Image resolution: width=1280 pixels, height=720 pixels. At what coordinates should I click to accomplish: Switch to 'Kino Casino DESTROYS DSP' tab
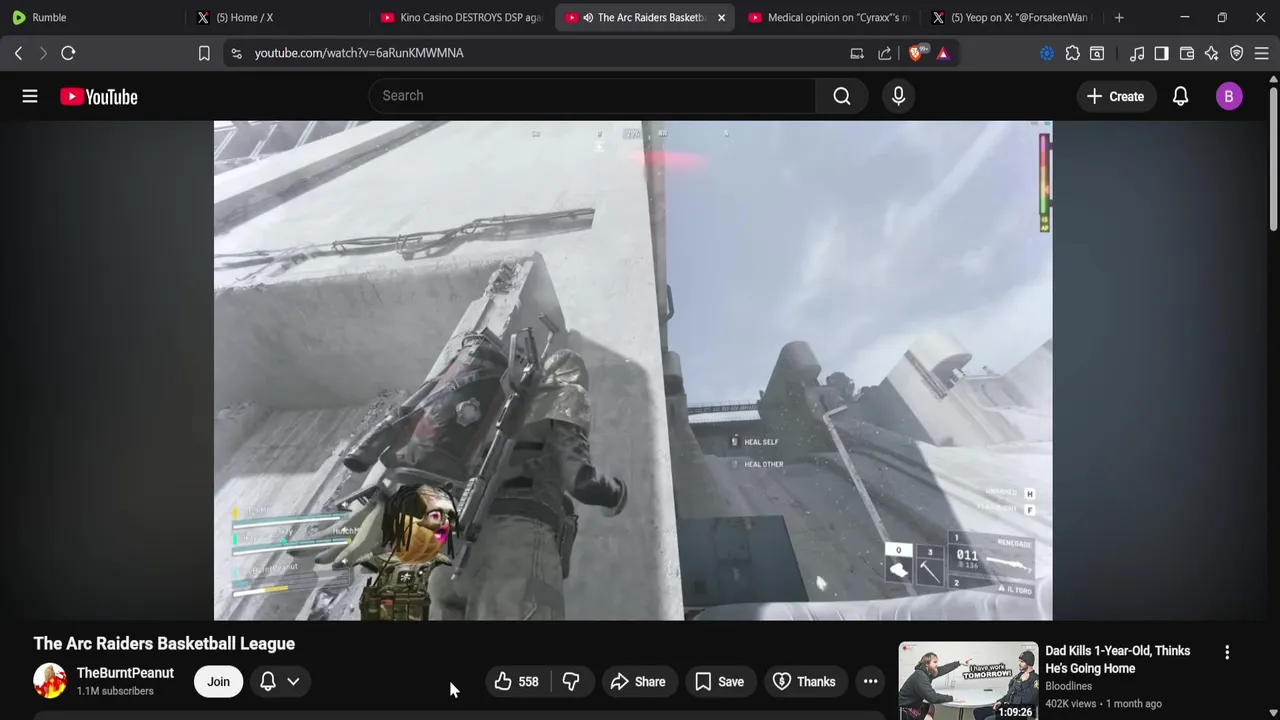(x=460, y=17)
